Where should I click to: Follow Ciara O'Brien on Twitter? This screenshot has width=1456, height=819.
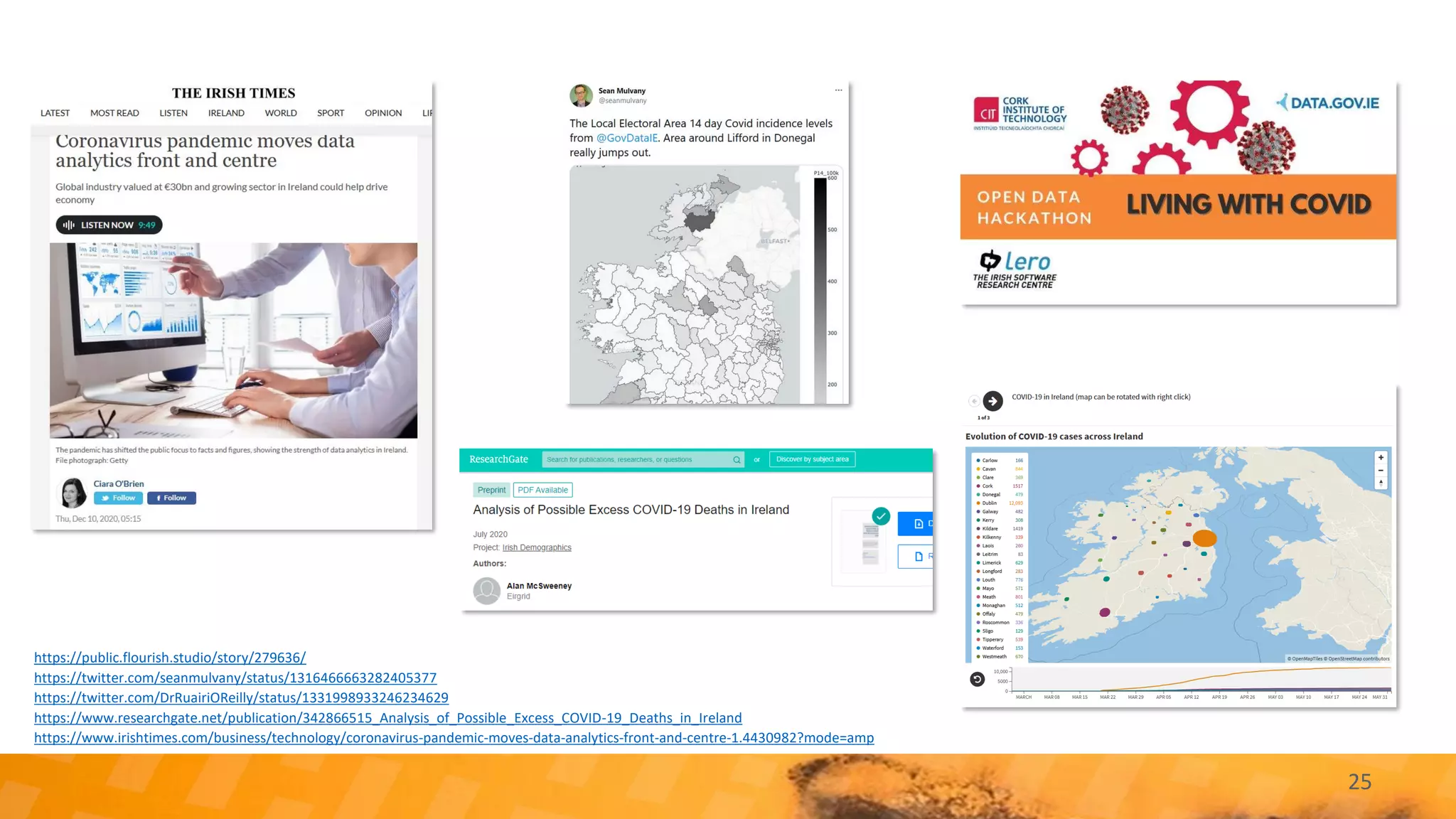(118, 498)
